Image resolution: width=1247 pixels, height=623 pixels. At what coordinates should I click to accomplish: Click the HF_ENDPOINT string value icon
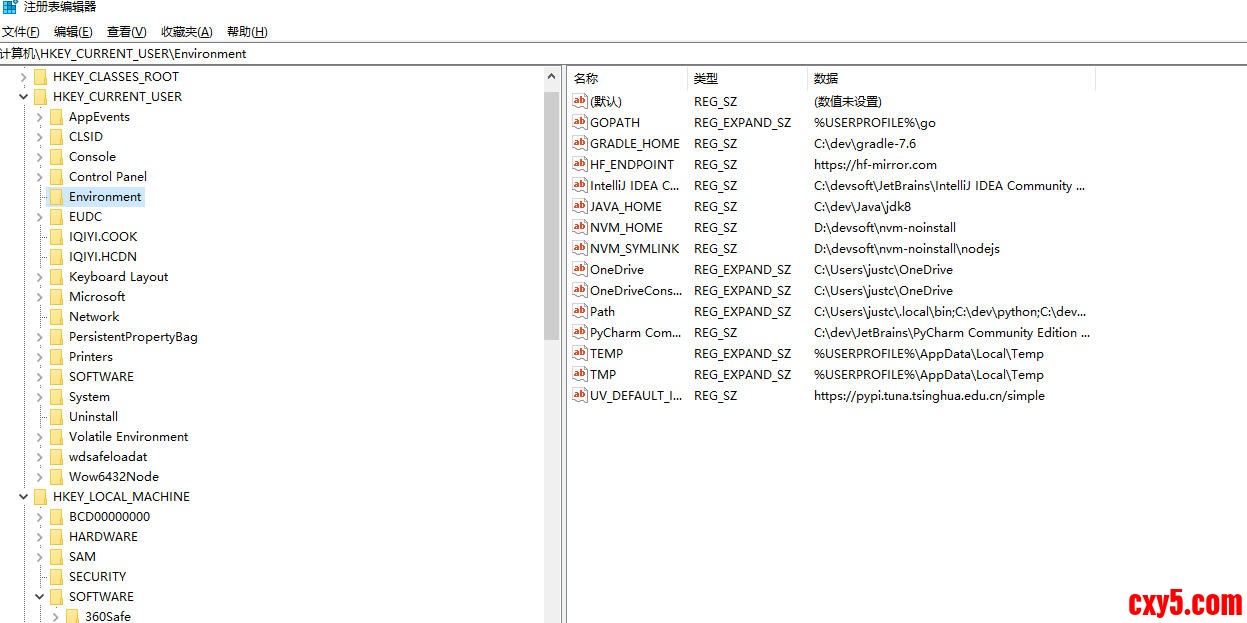click(x=580, y=164)
